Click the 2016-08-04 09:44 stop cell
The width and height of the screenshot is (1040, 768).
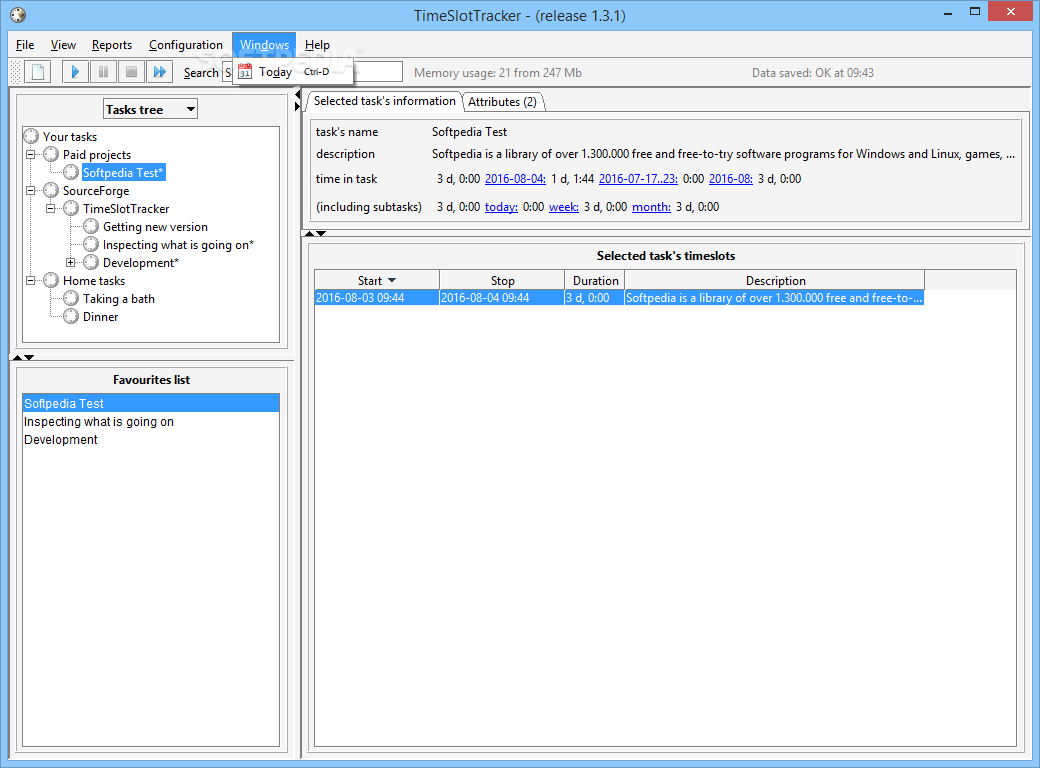pyautogui.click(x=502, y=298)
